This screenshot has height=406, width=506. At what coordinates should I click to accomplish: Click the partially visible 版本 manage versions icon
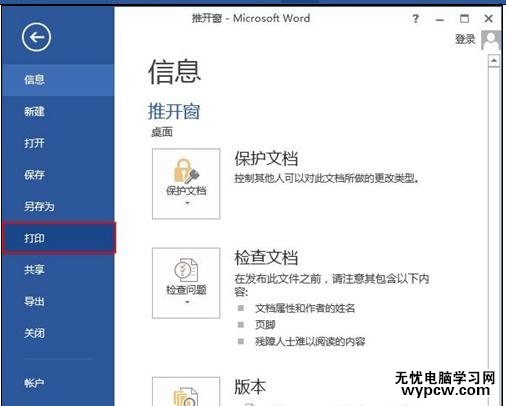pyautogui.click(x=186, y=392)
